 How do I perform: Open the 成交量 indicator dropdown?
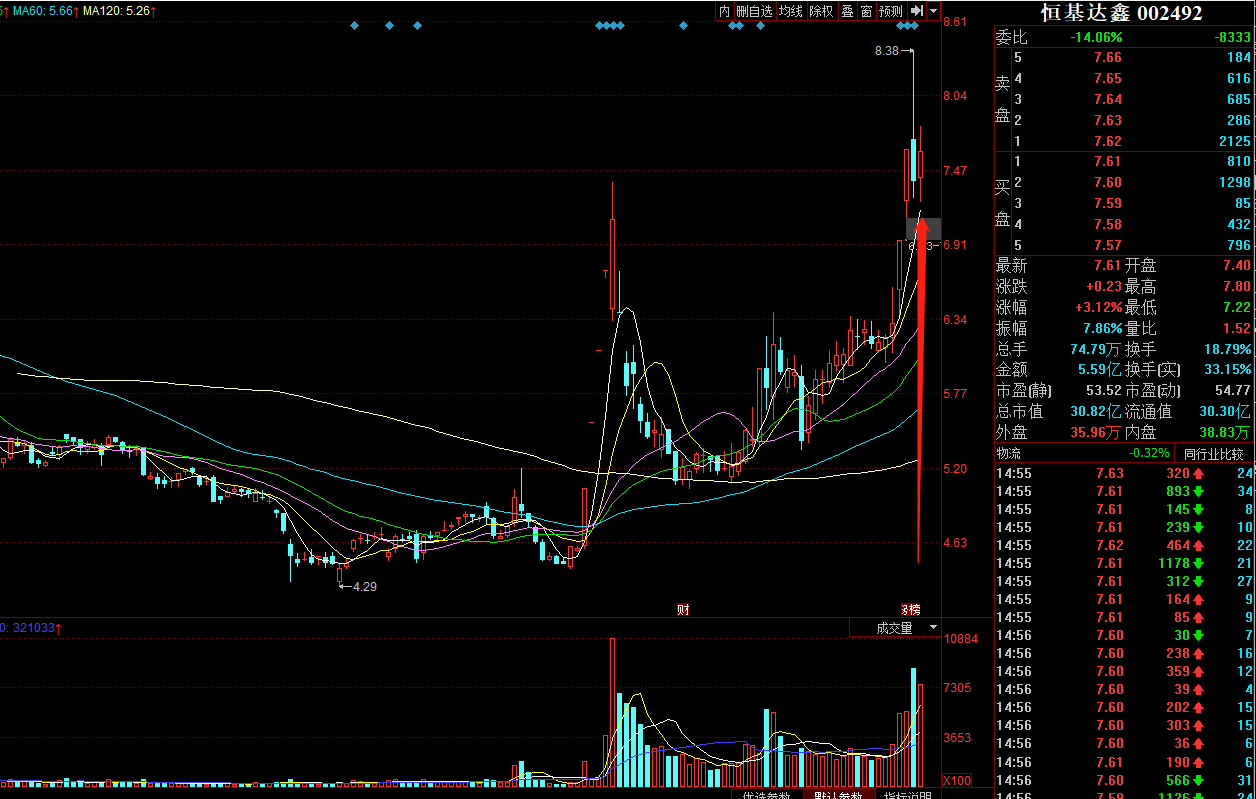[895, 628]
